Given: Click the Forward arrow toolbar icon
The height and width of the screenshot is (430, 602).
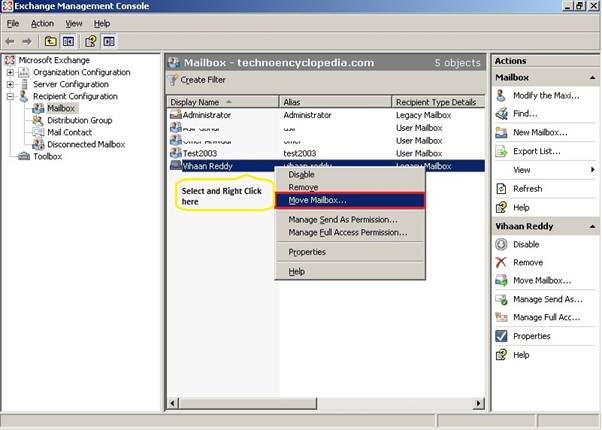Looking at the screenshot, I should click(27, 41).
